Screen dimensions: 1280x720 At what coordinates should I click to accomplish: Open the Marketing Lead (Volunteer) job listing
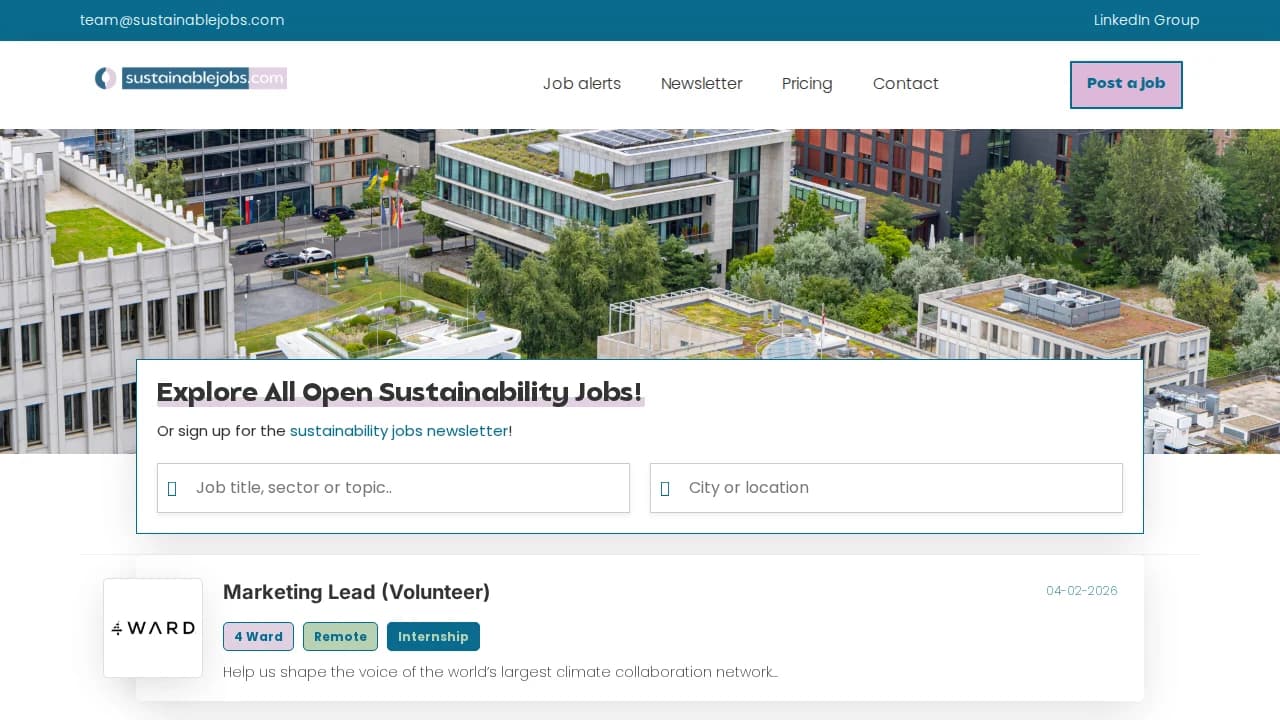click(356, 592)
